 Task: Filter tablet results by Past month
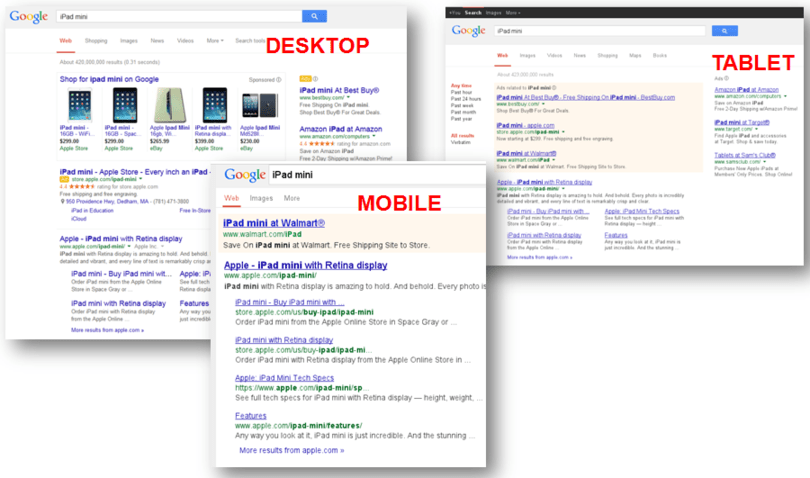point(463,112)
